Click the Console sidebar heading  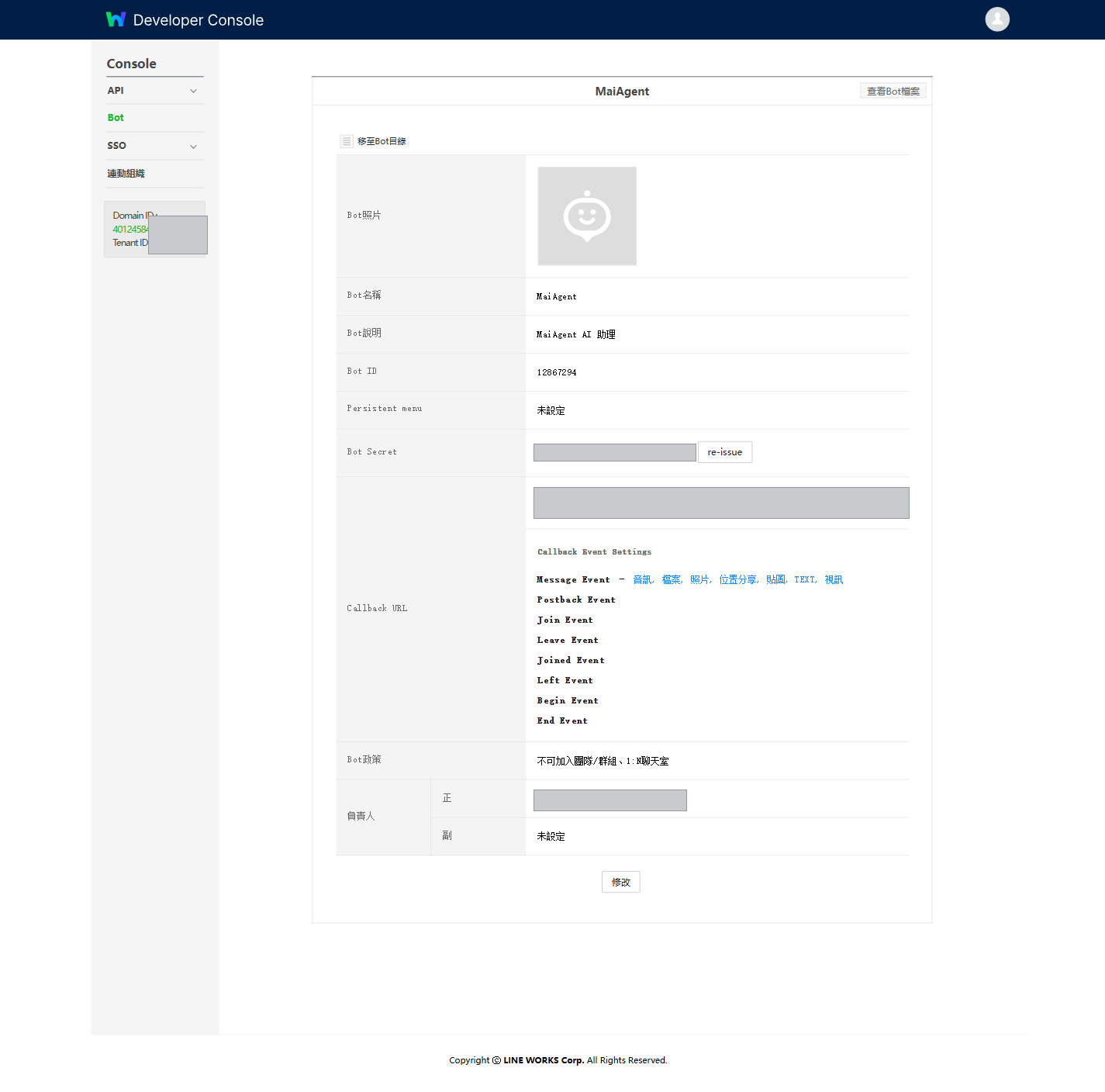[131, 64]
